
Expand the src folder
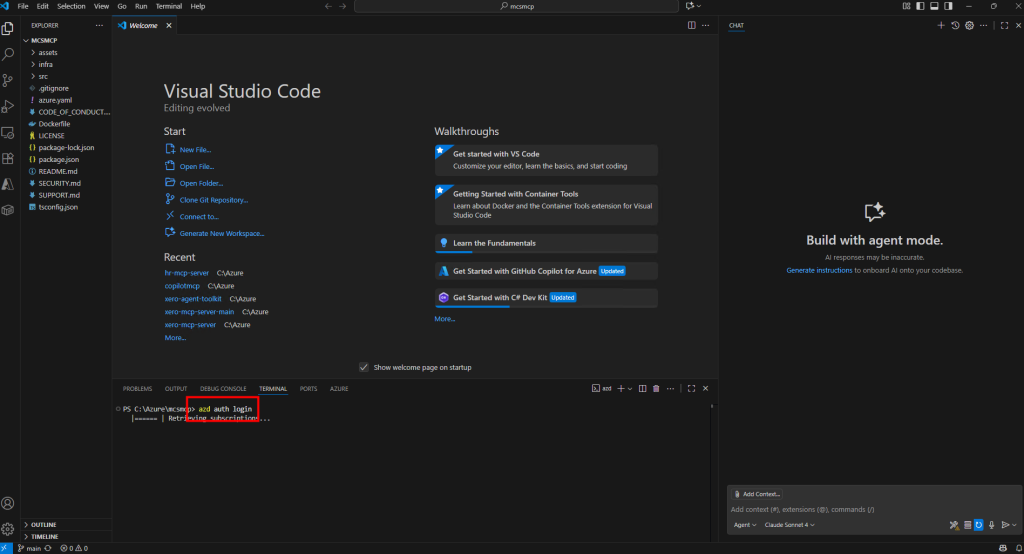coord(43,76)
